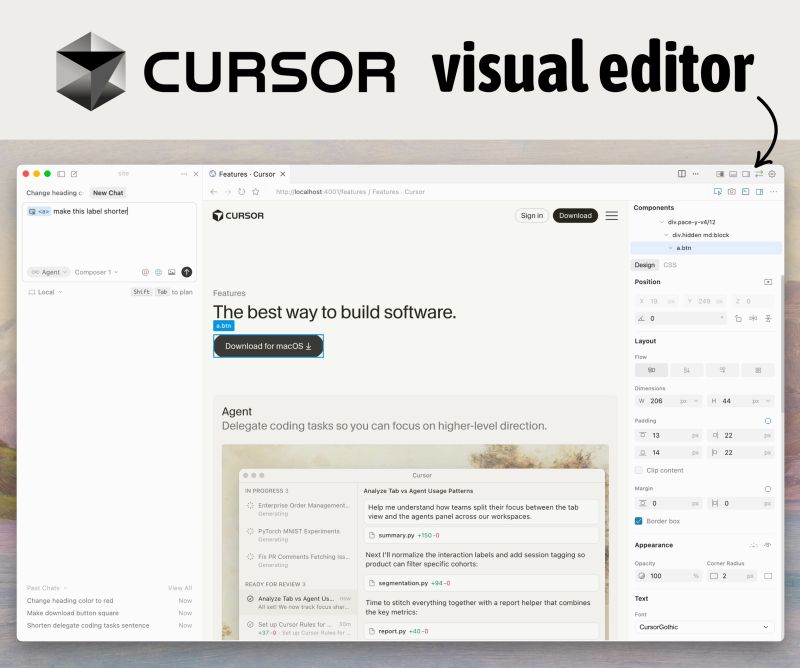Open the camera screenshot icon in the toolbar
This screenshot has height=668, width=800.
pos(732,191)
